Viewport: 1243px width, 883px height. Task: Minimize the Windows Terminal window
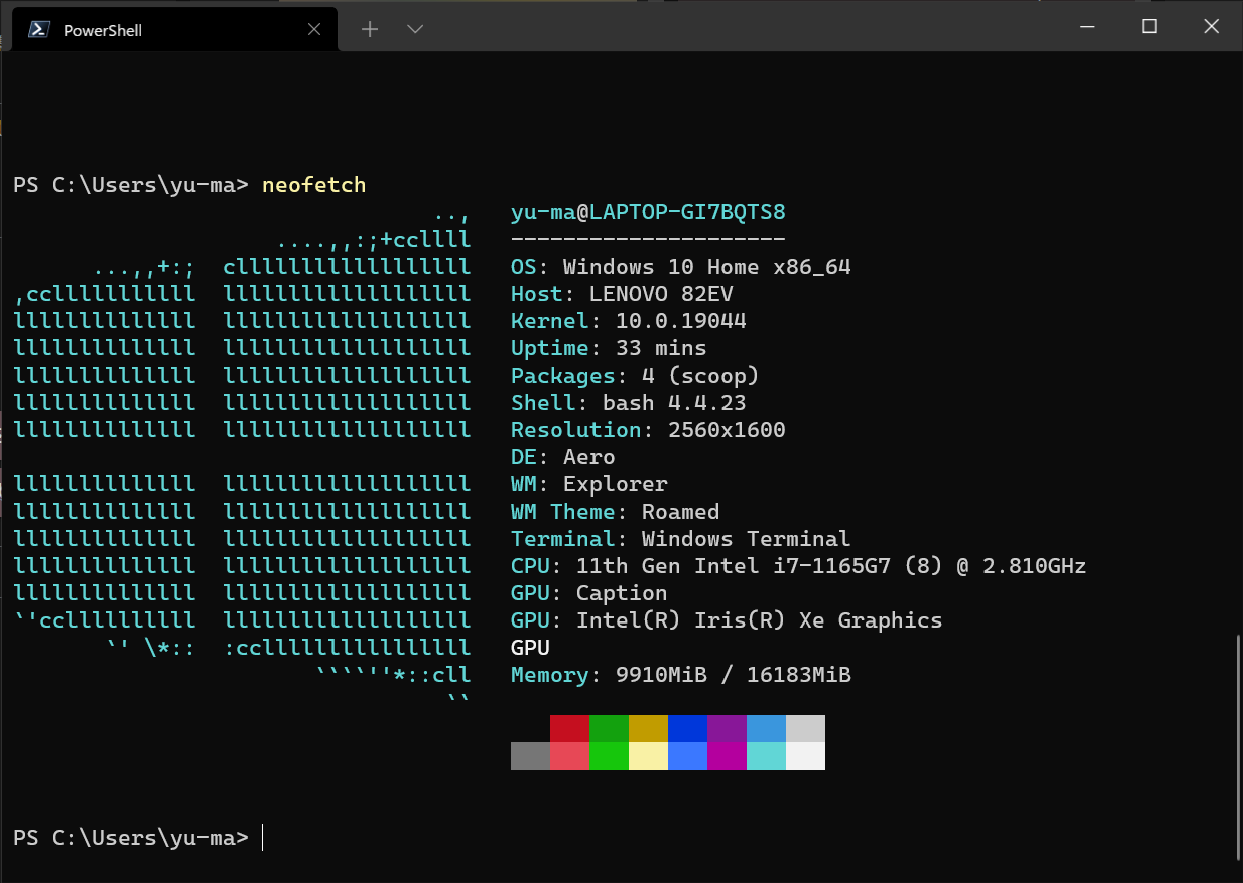click(x=1087, y=27)
